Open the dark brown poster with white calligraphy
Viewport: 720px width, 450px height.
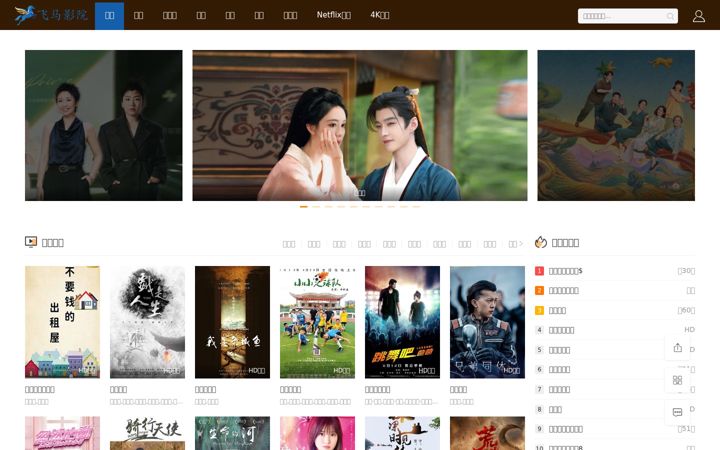[232, 322]
